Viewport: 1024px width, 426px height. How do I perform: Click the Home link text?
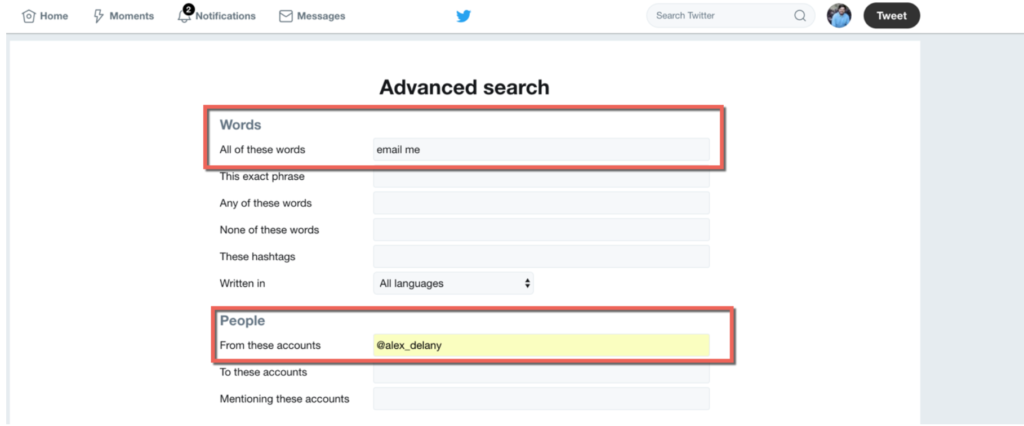click(x=54, y=16)
